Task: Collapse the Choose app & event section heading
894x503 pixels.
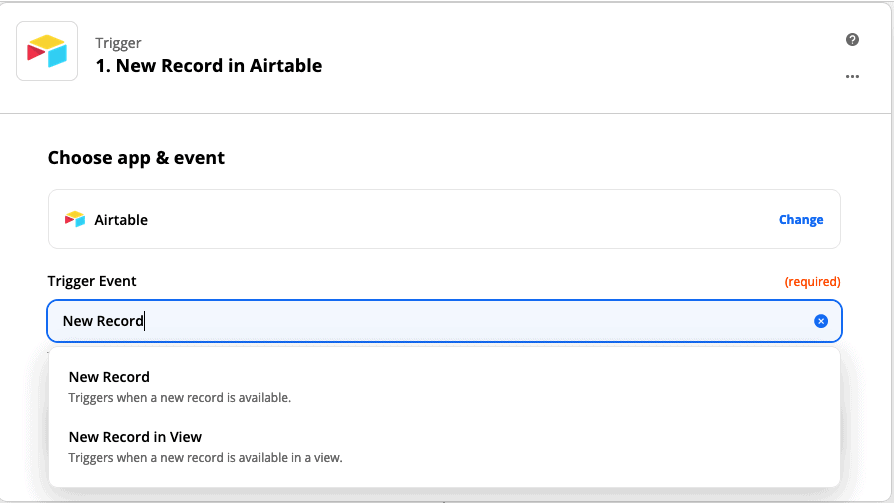Action: 136,158
